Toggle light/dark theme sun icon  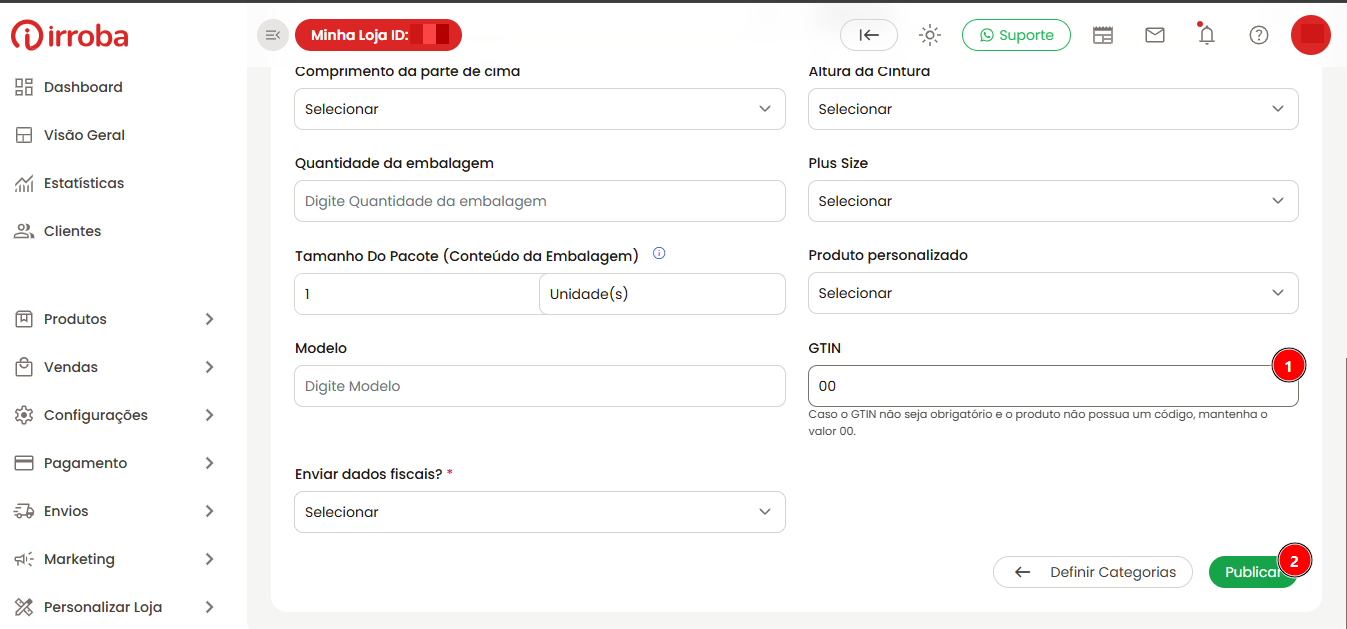click(x=930, y=35)
